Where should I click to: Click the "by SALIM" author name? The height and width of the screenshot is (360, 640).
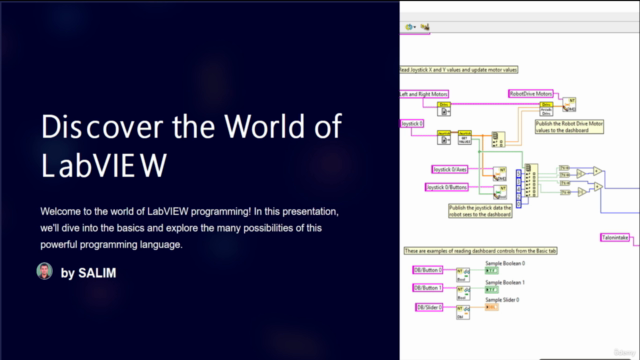coord(88,273)
